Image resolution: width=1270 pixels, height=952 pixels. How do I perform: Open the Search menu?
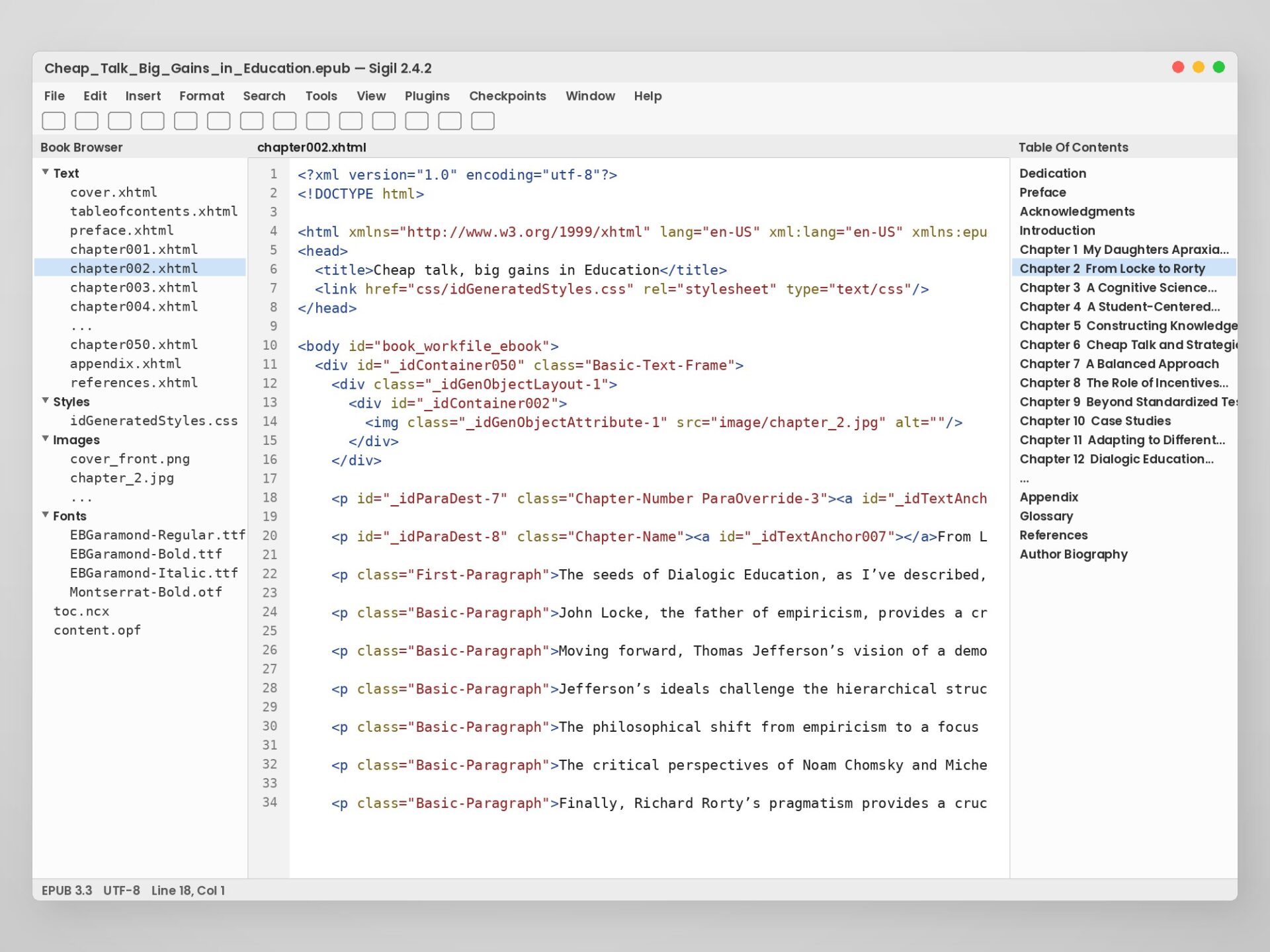tap(264, 96)
